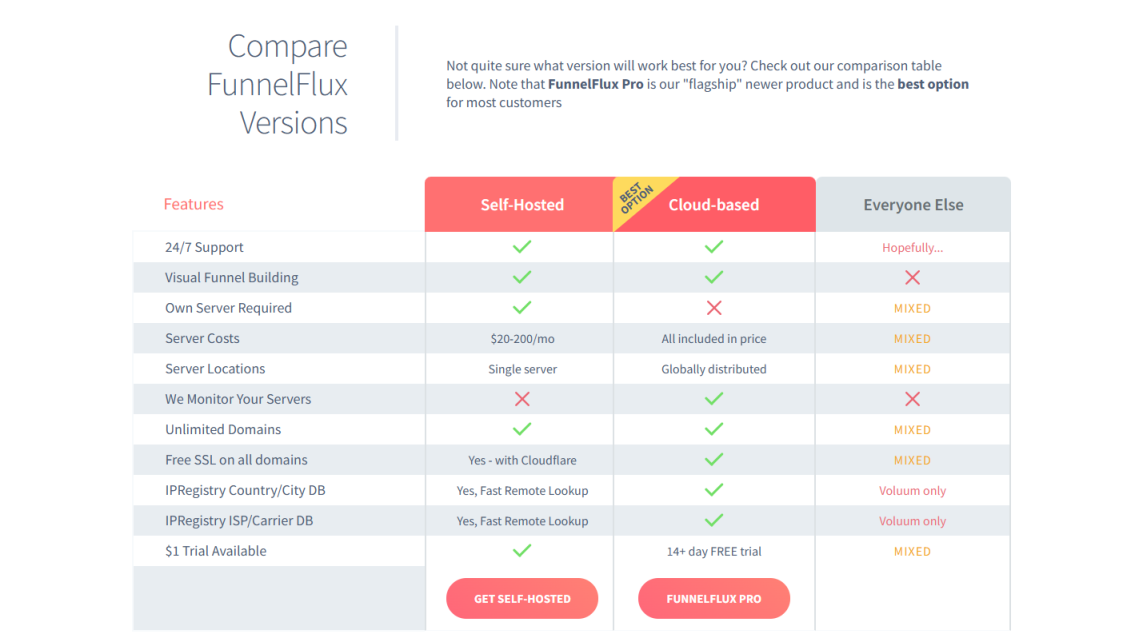
Task: Click Self-Hosted 24/7 Support checkmark
Action: click(521, 247)
